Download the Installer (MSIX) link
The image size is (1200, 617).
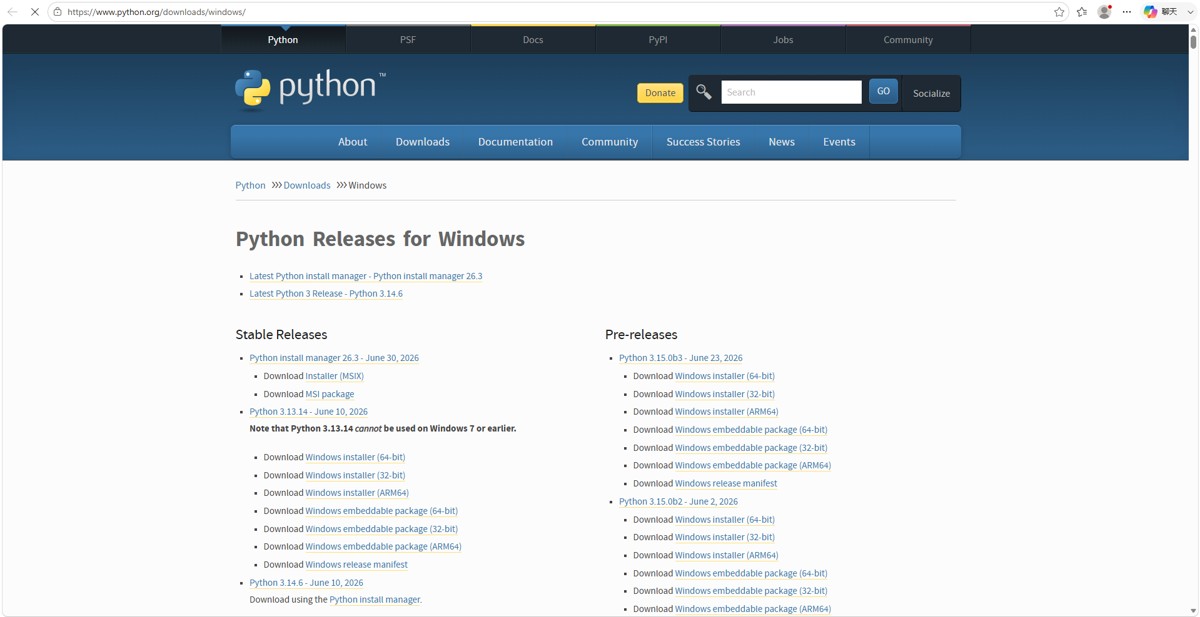pyautogui.click(x=334, y=376)
